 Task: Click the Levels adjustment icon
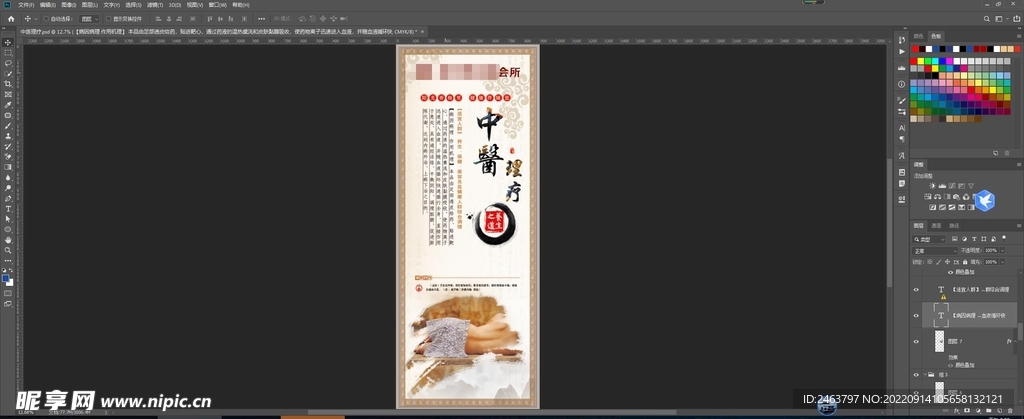tap(942, 186)
